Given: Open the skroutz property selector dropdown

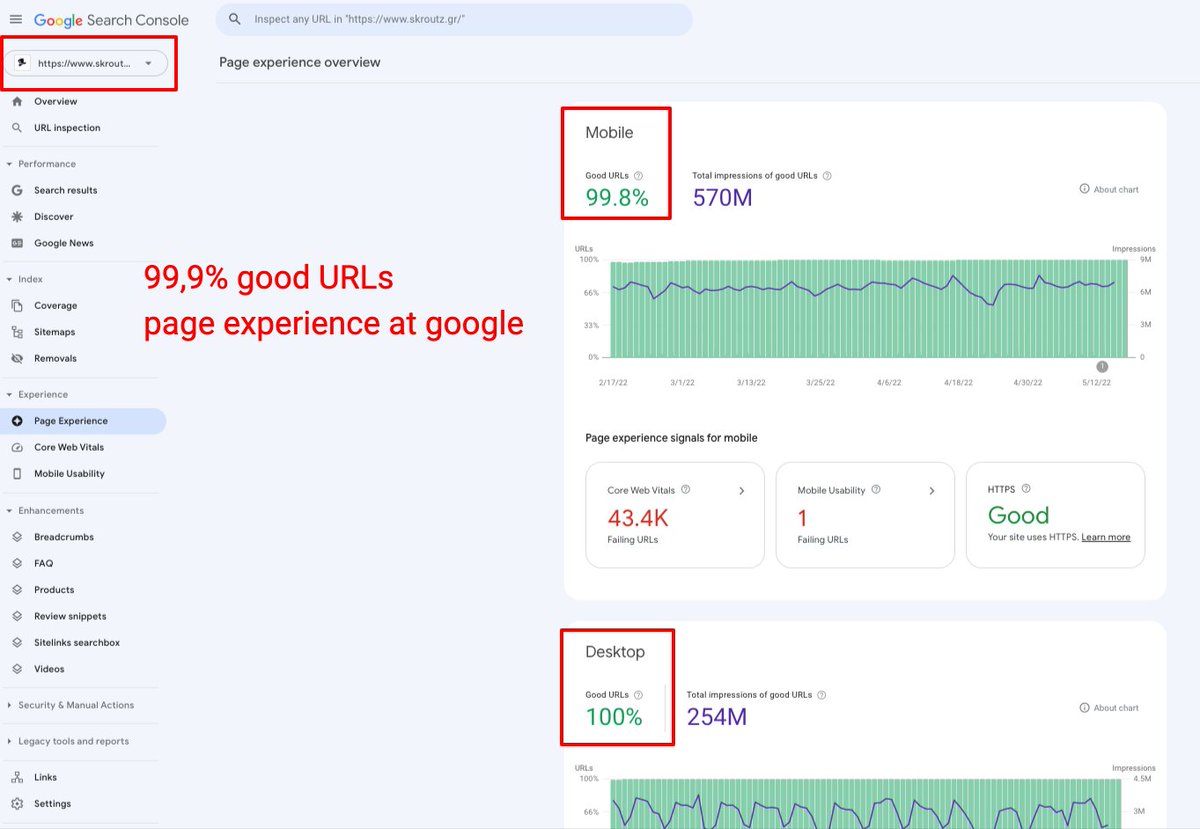Looking at the screenshot, I should point(86,63).
